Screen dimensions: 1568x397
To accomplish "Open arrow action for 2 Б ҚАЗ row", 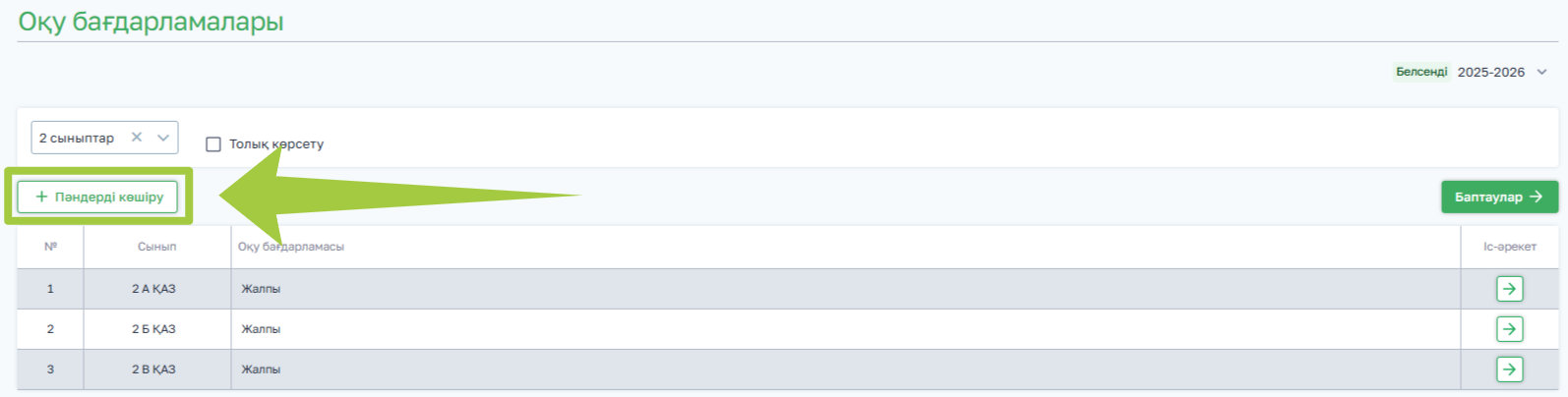I will (1509, 329).
